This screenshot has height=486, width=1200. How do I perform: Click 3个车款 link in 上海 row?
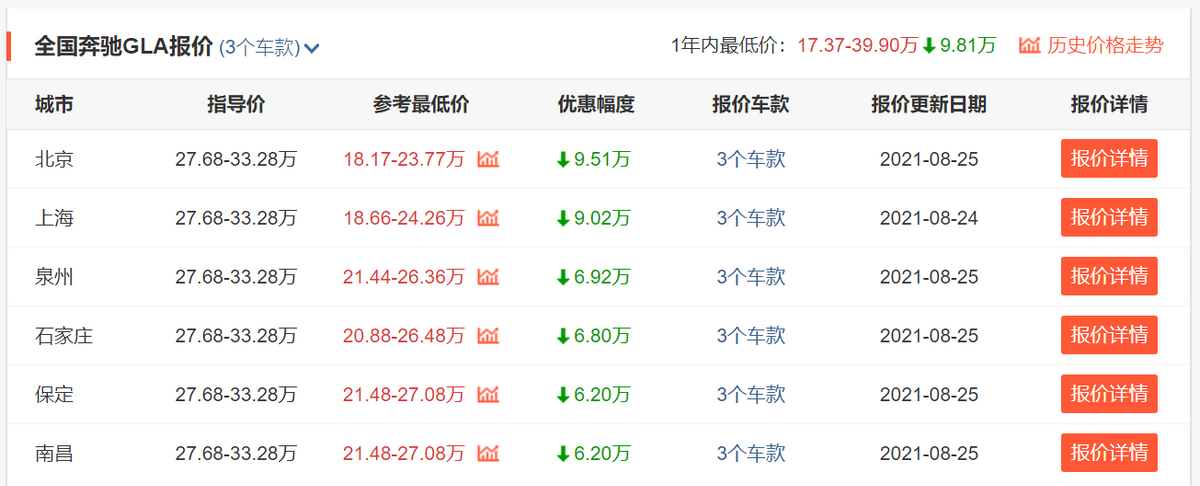pos(751,218)
